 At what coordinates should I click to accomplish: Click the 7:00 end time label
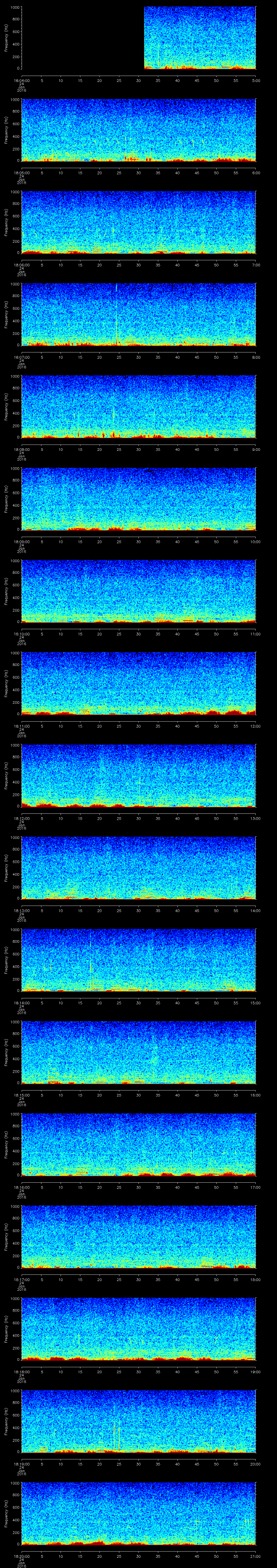coord(256,264)
